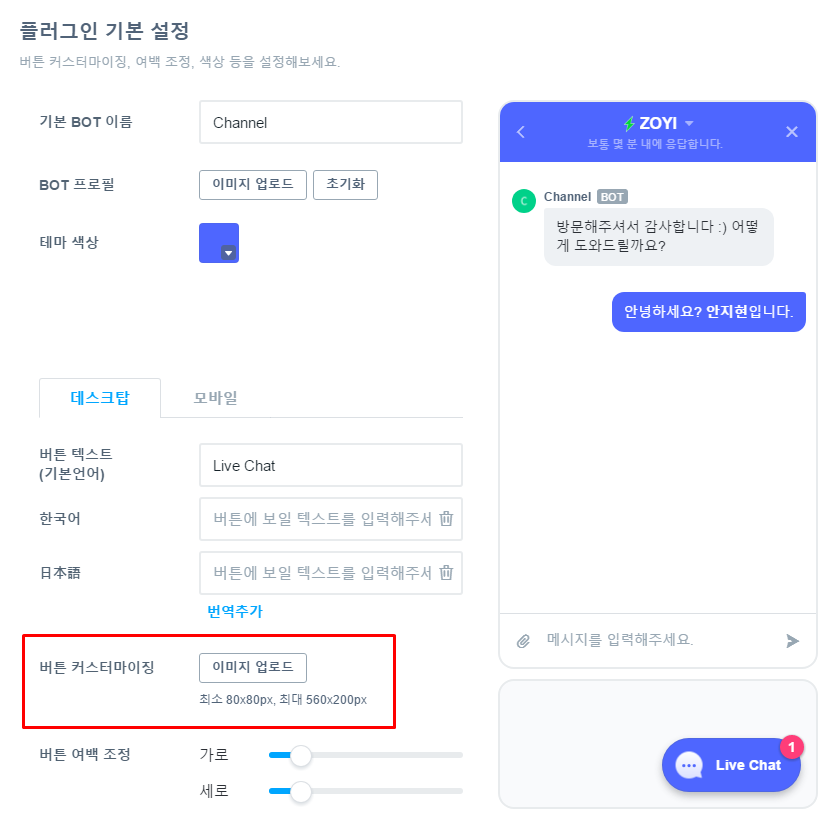Viewport: 834px width, 830px height.
Task: Switch to the 데스크탑 tab
Action: [x=100, y=397]
